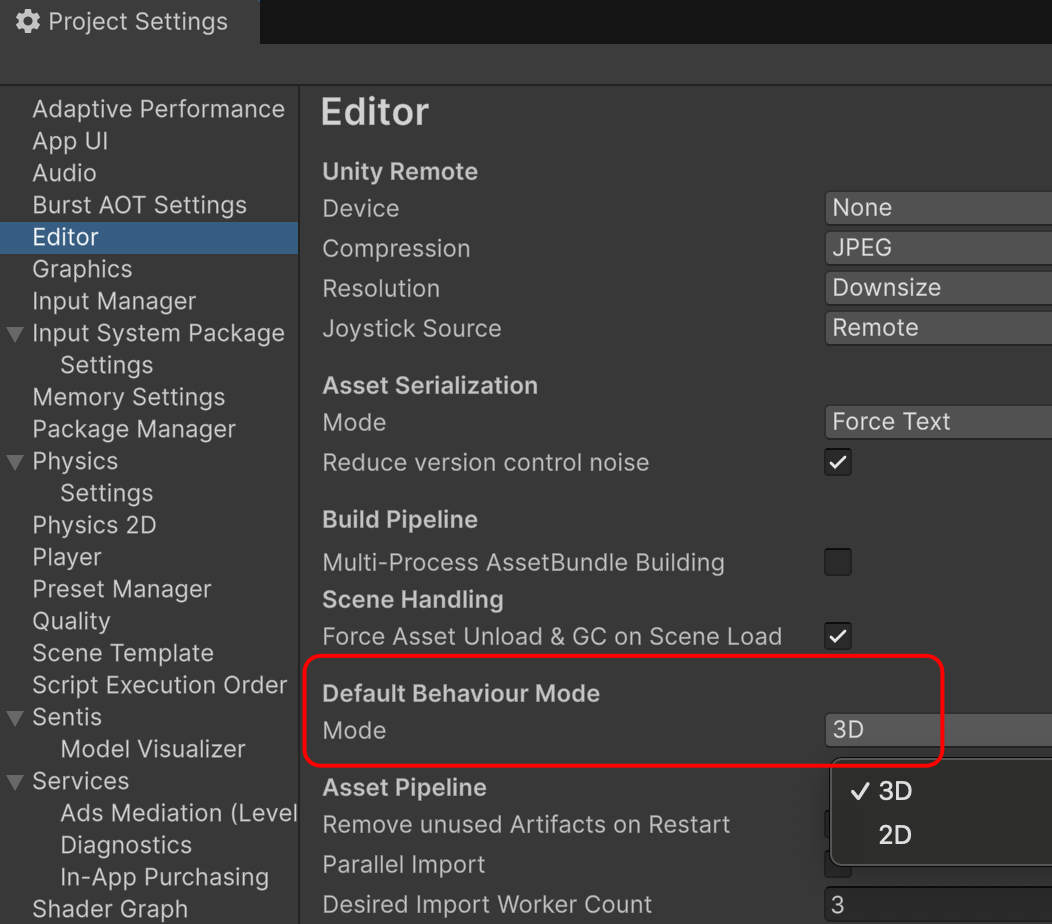Open the Unity Remote Device dropdown
This screenshot has height=924, width=1052.
click(x=939, y=208)
